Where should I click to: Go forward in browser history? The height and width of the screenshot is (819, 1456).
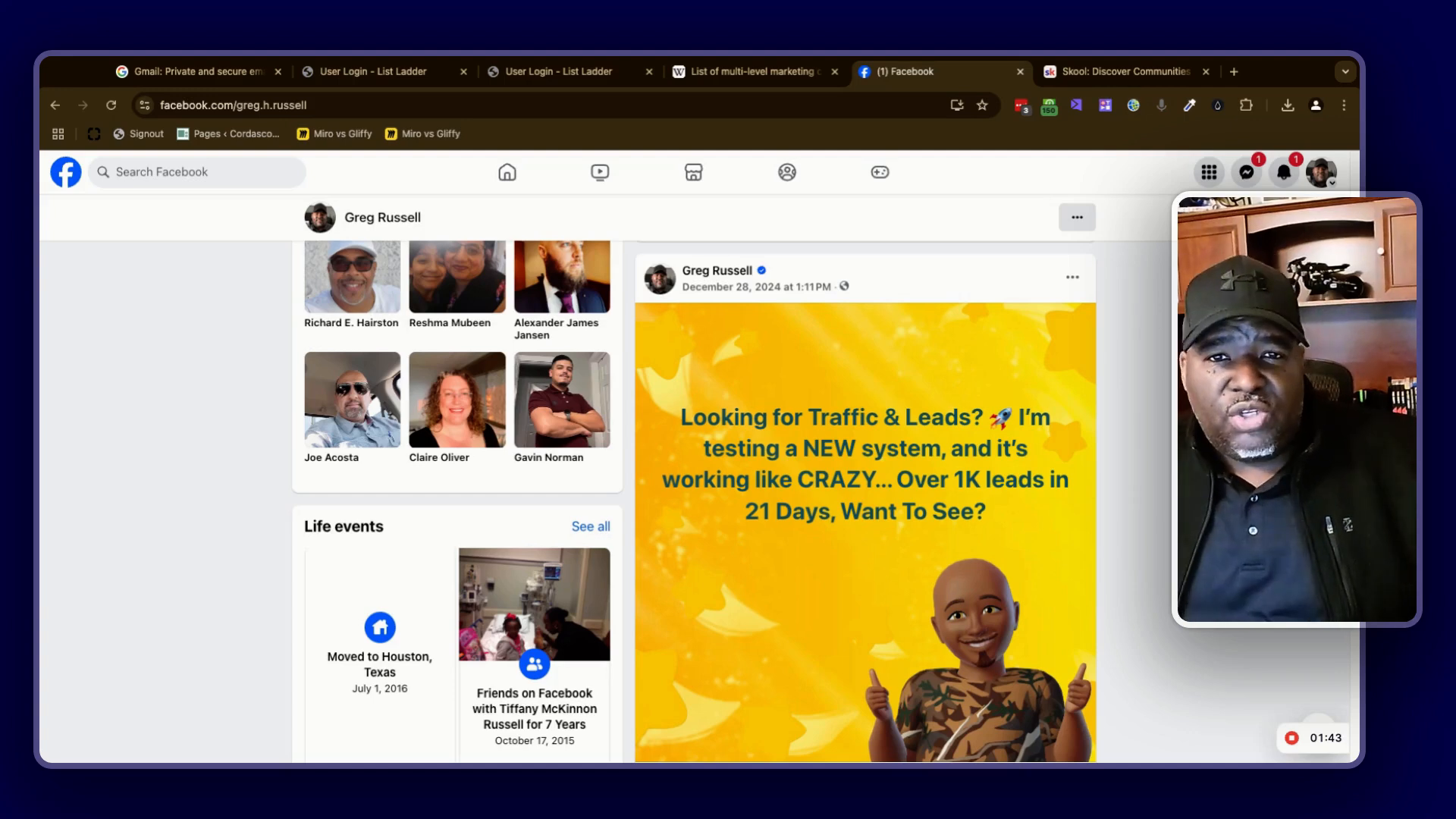point(83,105)
